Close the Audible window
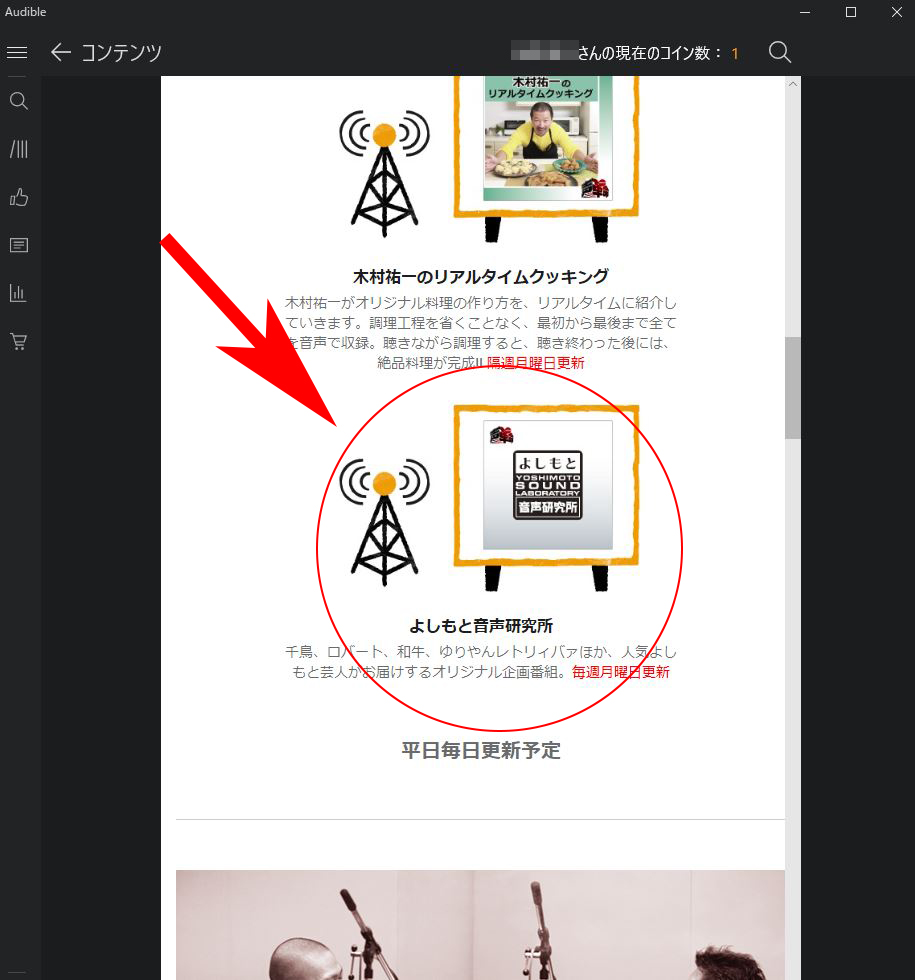 [896, 12]
